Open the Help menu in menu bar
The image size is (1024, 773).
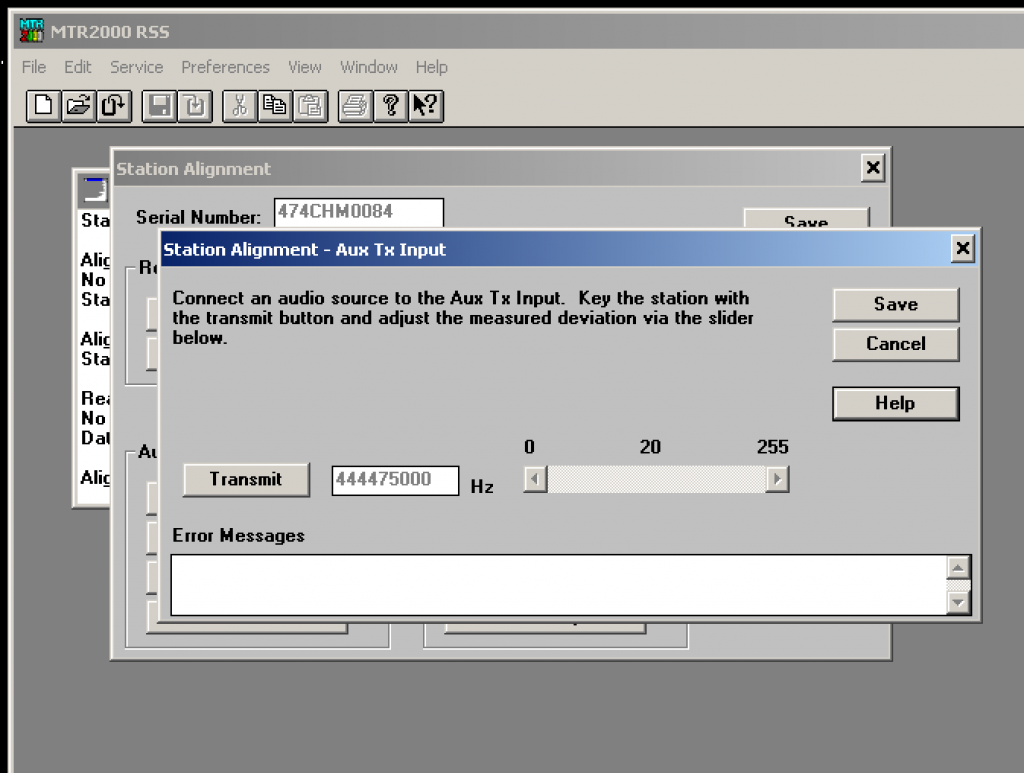click(432, 67)
